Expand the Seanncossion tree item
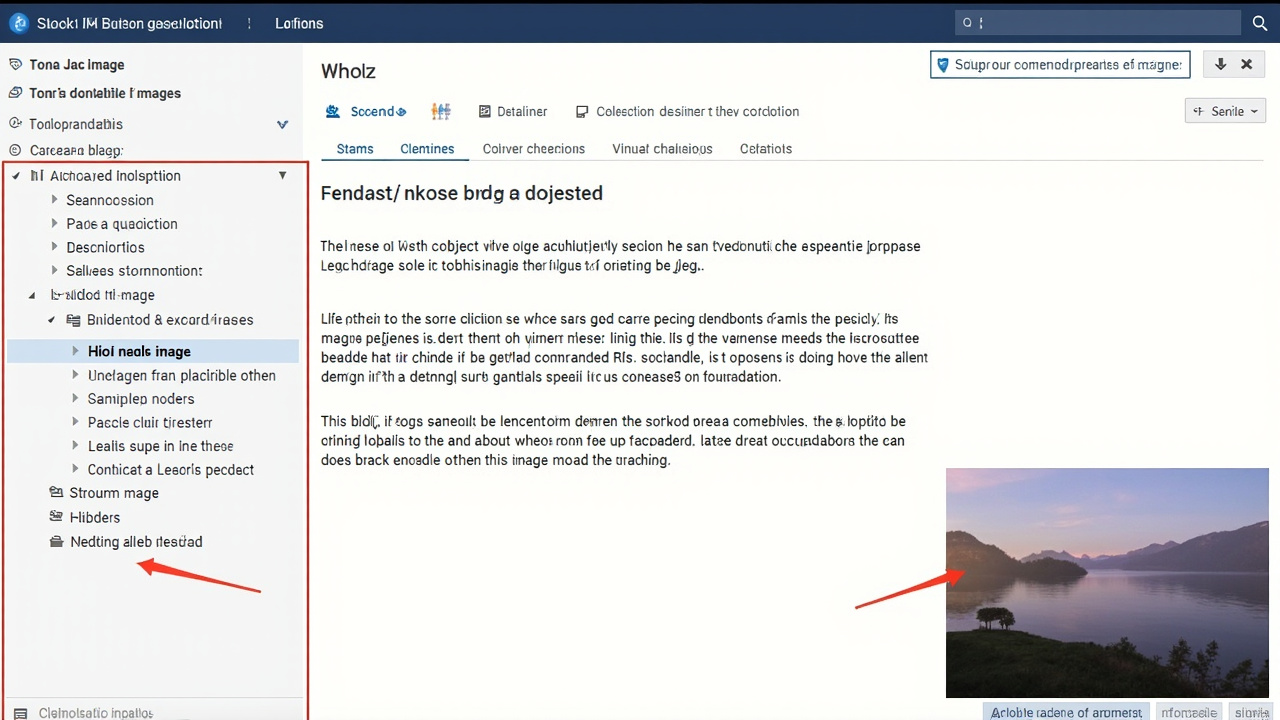 coord(55,200)
